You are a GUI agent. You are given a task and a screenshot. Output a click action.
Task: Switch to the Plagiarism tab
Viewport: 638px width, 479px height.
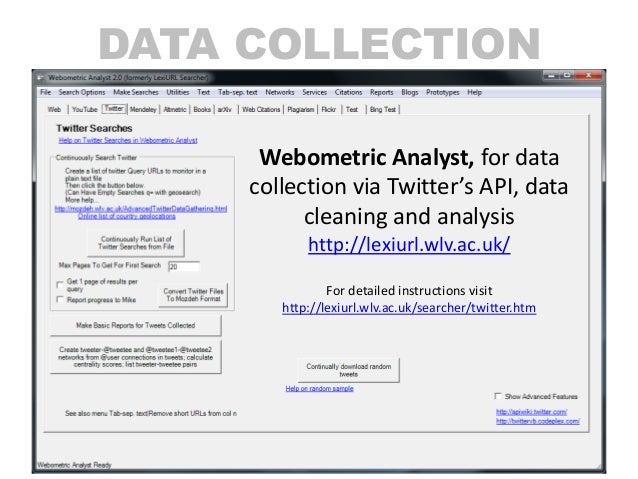point(301,109)
